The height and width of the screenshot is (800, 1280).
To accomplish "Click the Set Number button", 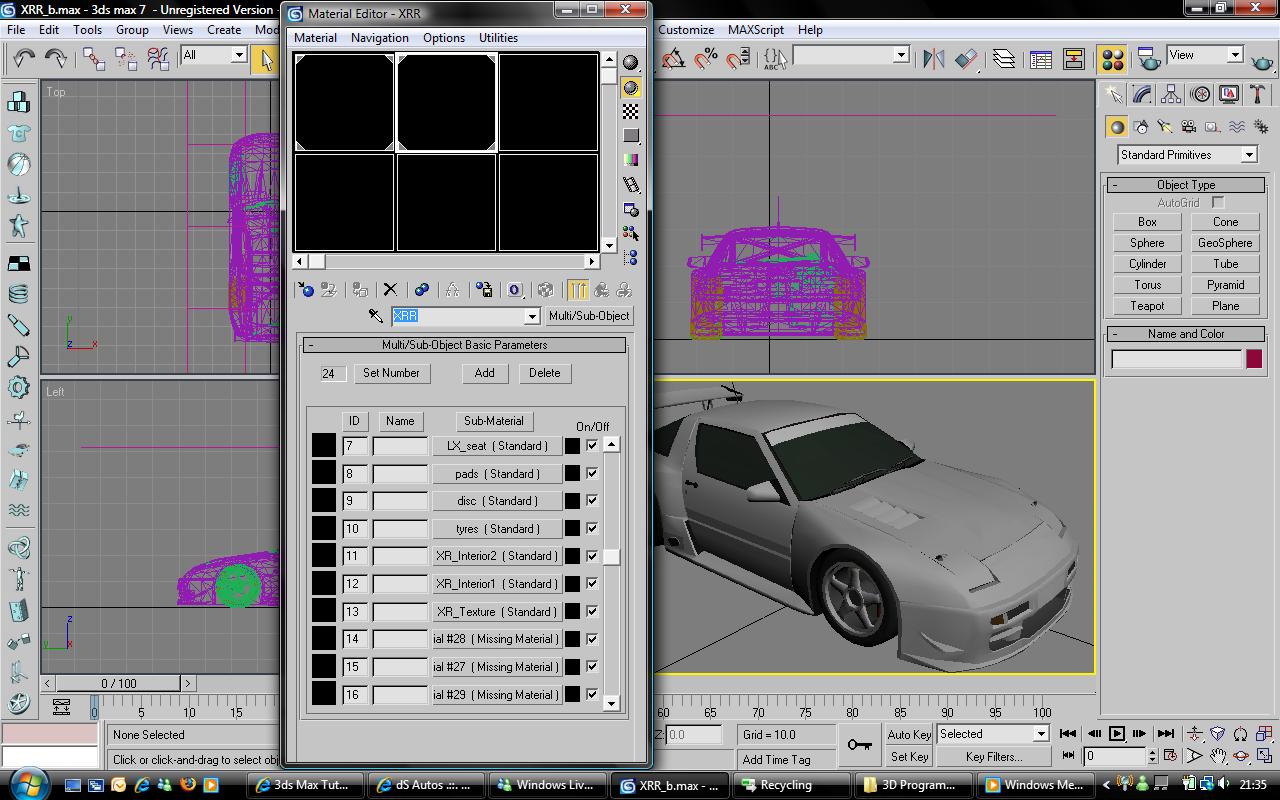I will tap(391, 373).
